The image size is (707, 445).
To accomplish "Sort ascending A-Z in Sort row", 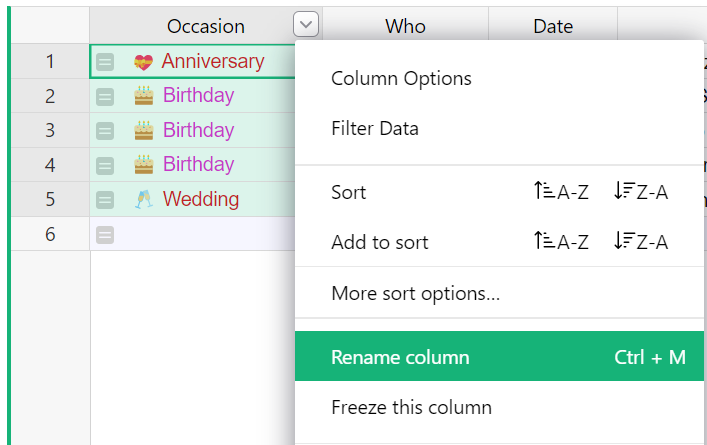I will [x=561, y=192].
